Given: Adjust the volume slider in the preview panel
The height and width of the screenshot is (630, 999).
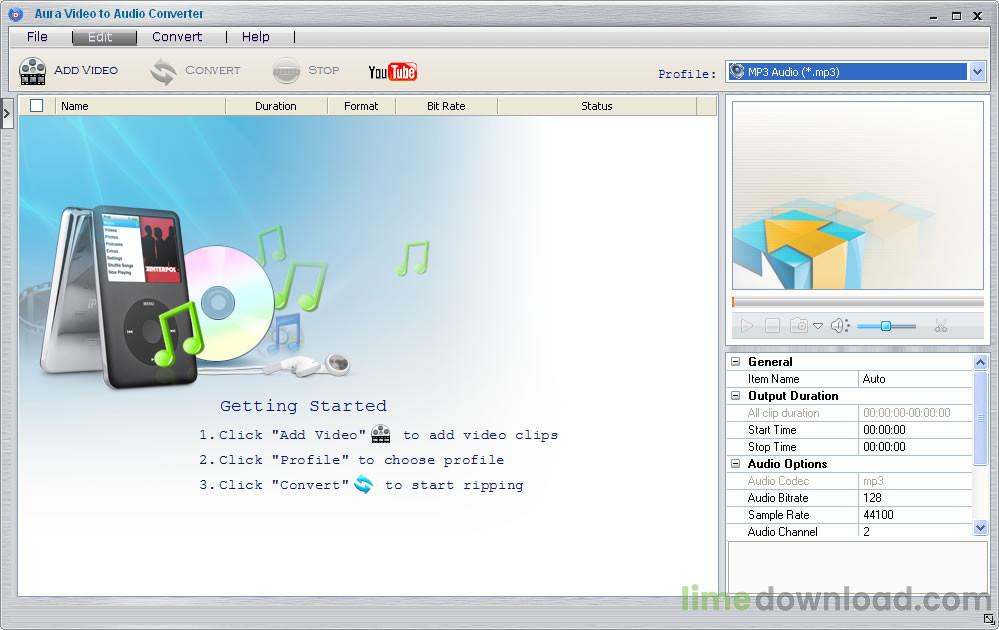Looking at the screenshot, I should coord(885,325).
